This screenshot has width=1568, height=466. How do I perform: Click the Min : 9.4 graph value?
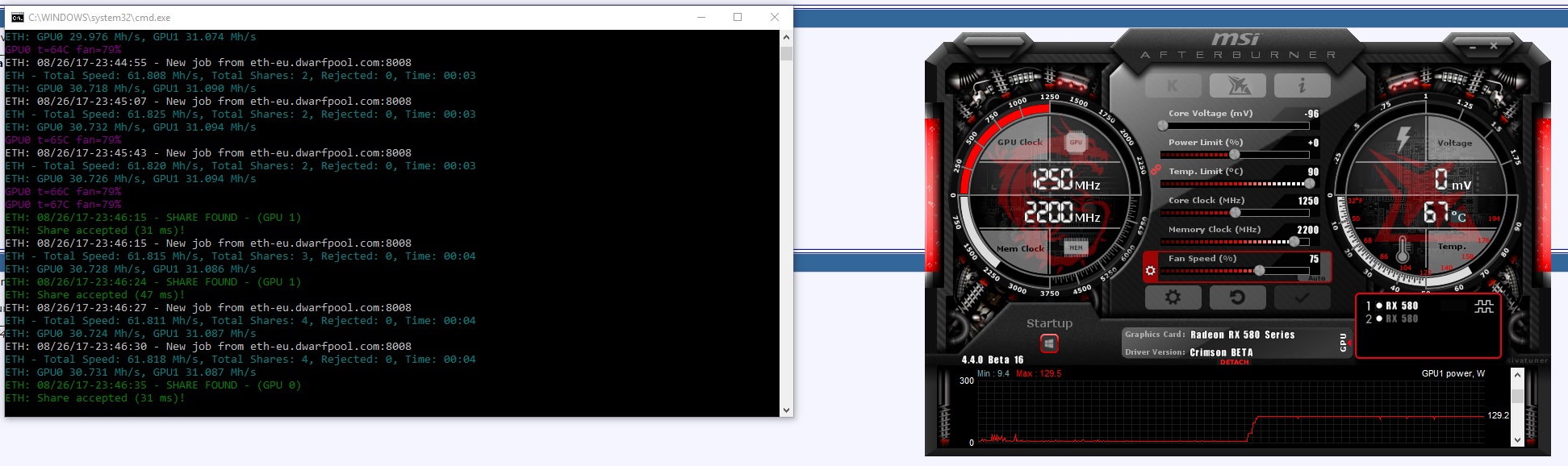993,373
